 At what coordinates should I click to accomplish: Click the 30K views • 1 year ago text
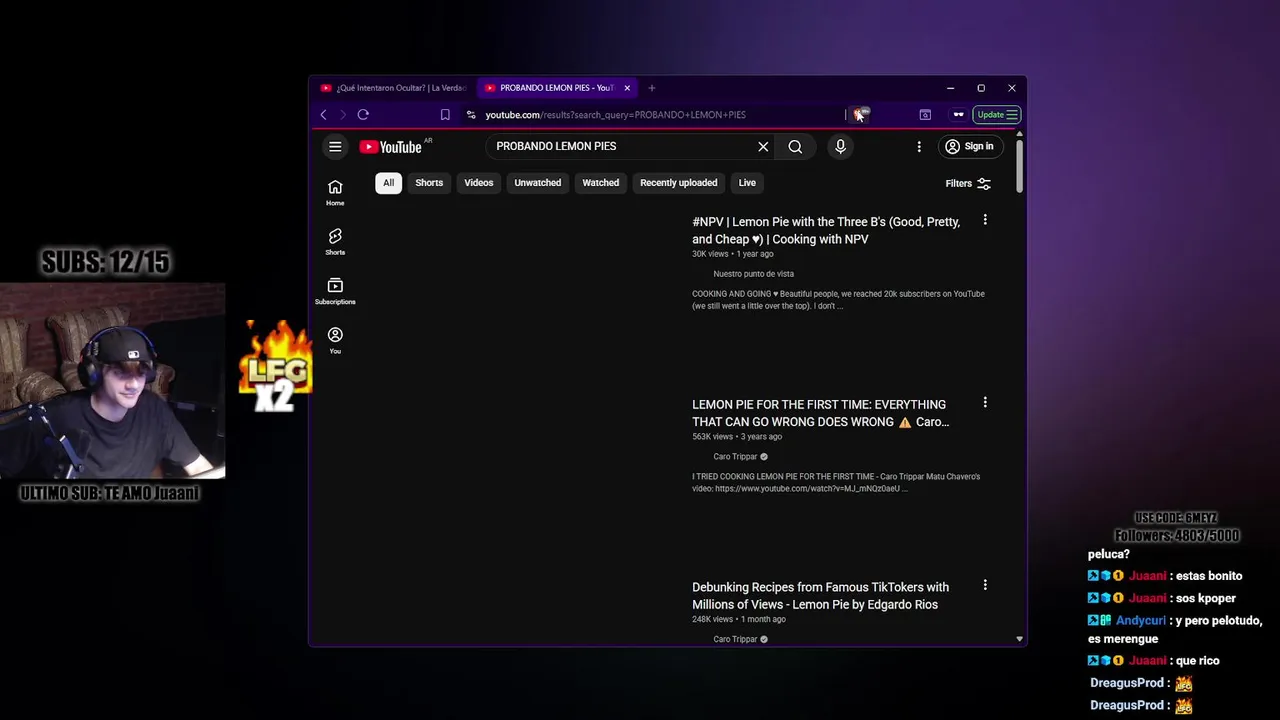tap(733, 254)
